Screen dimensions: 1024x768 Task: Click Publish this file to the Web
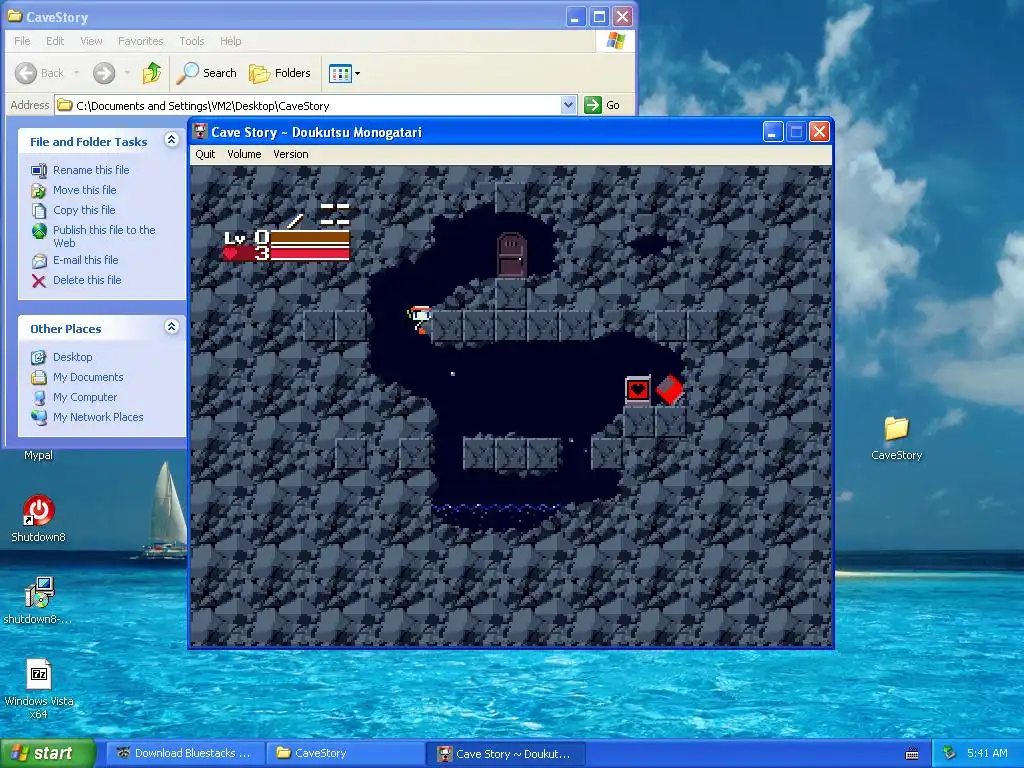click(104, 236)
